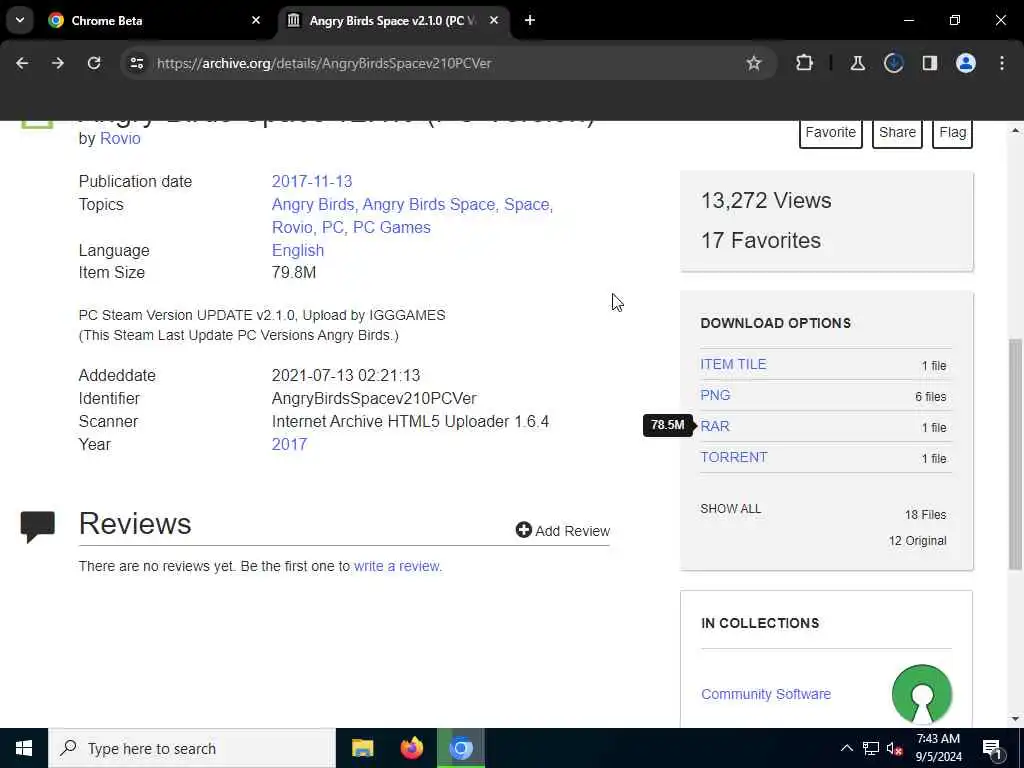The image size is (1024, 768).
Task: Close the Chrome Beta tab
Action: point(256,20)
